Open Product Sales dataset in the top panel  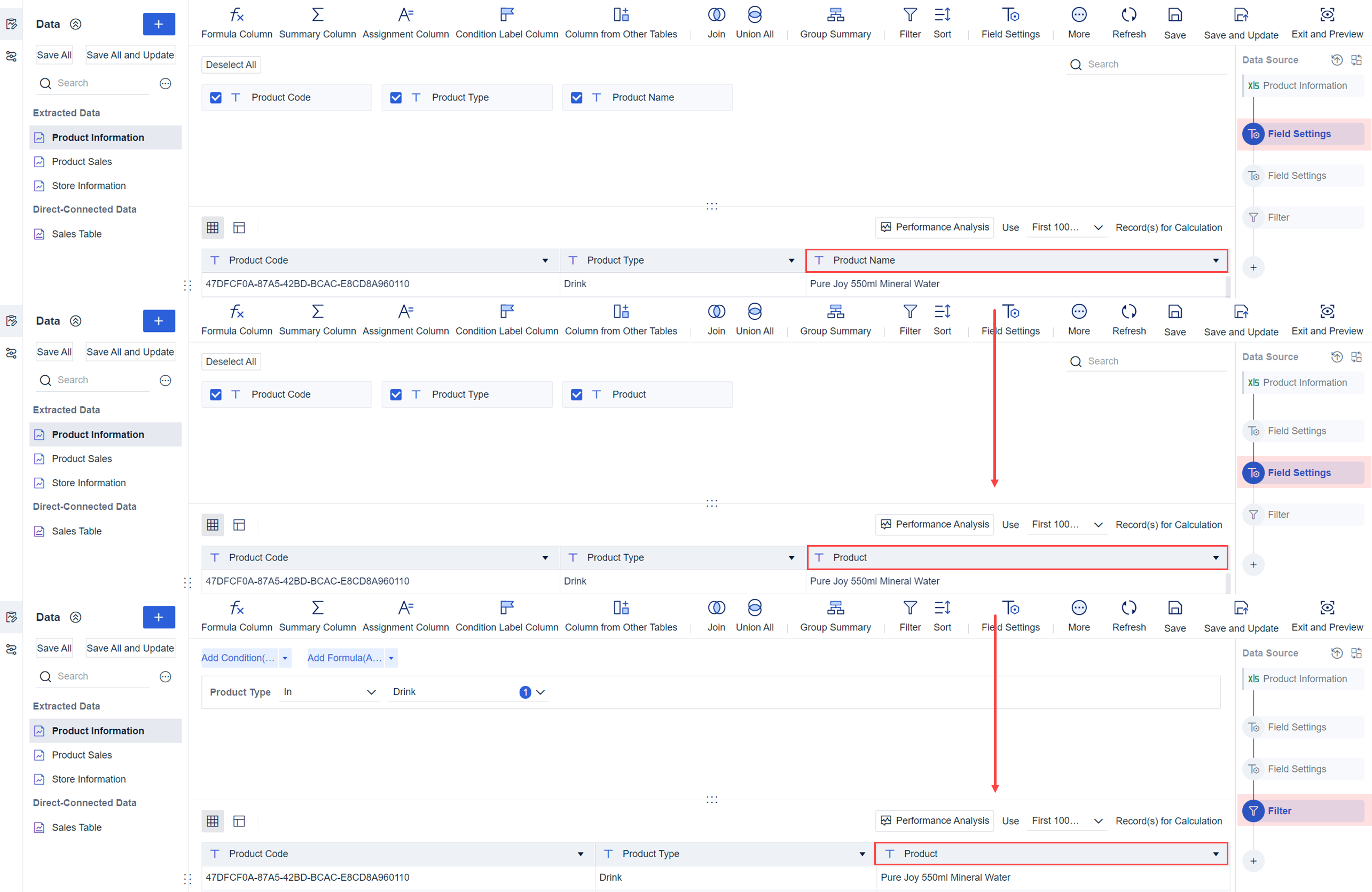(x=81, y=162)
